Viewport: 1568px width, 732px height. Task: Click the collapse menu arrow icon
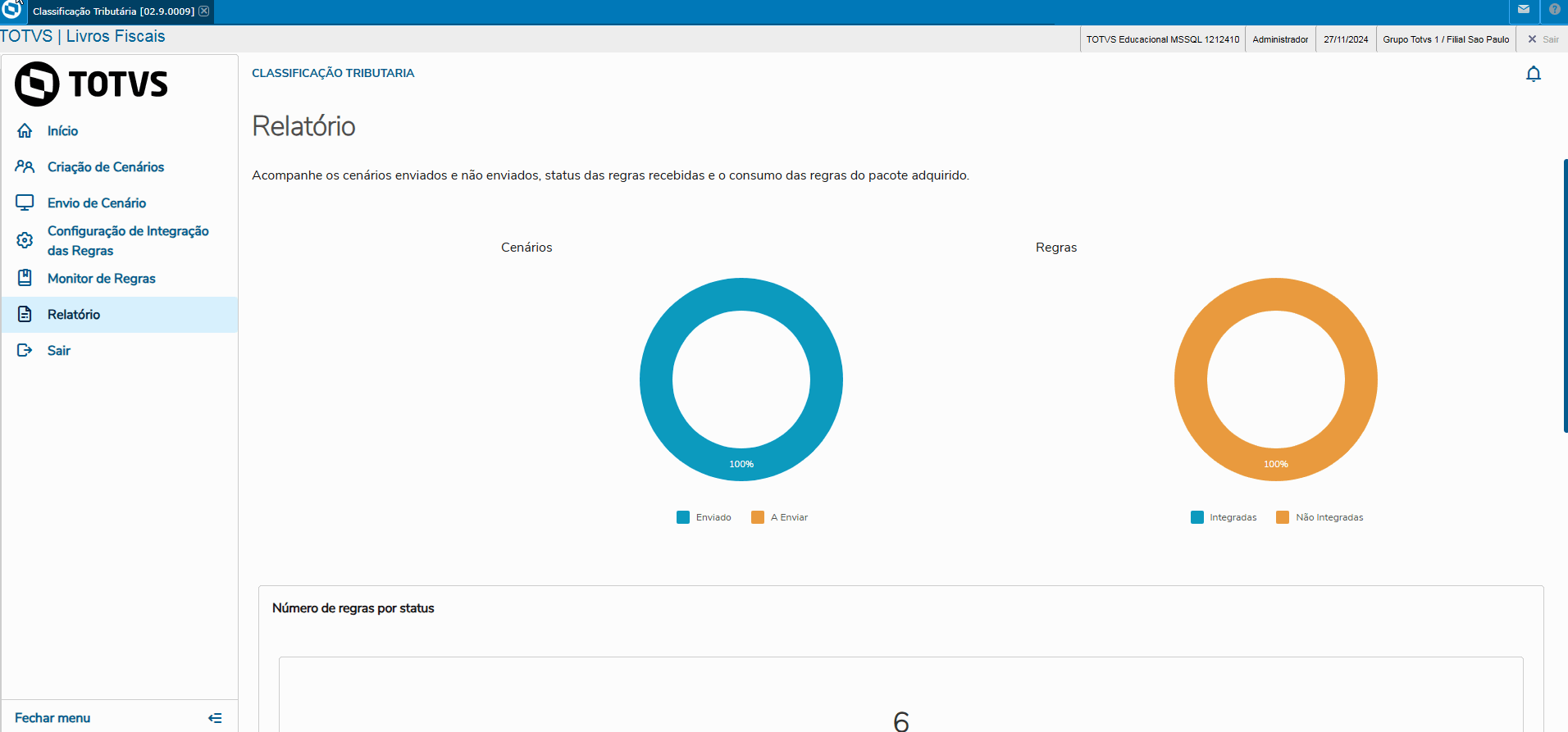click(215, 718)
